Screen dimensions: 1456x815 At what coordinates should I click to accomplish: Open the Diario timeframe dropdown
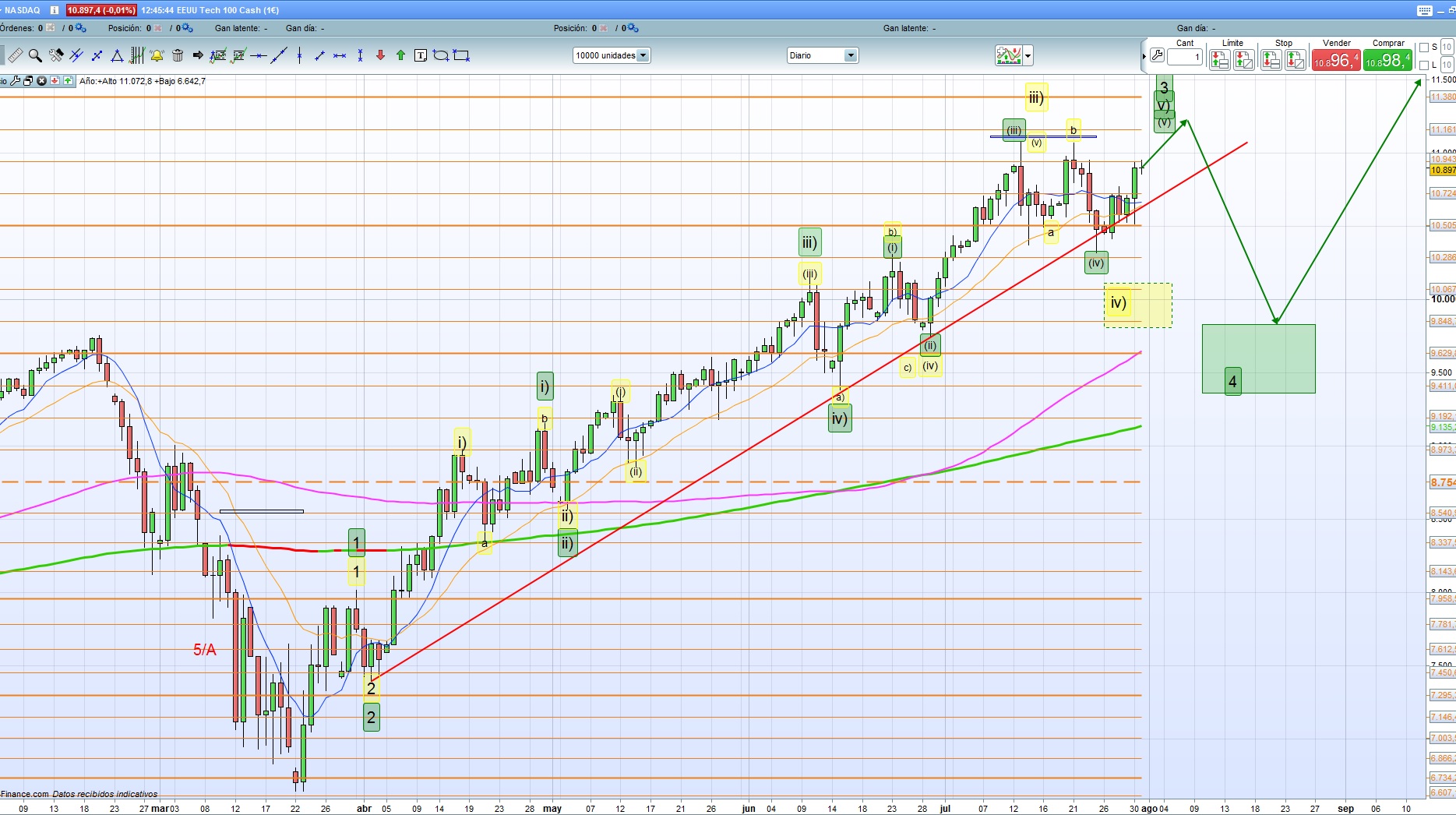[851, 55]
